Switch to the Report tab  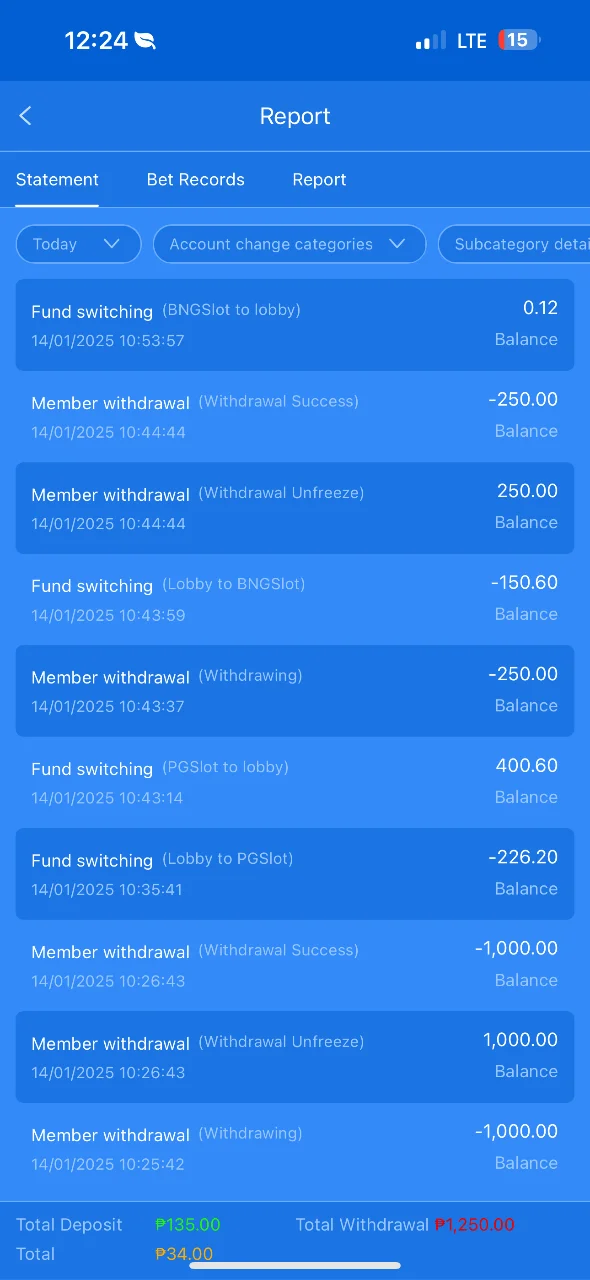tap(319, 180)
